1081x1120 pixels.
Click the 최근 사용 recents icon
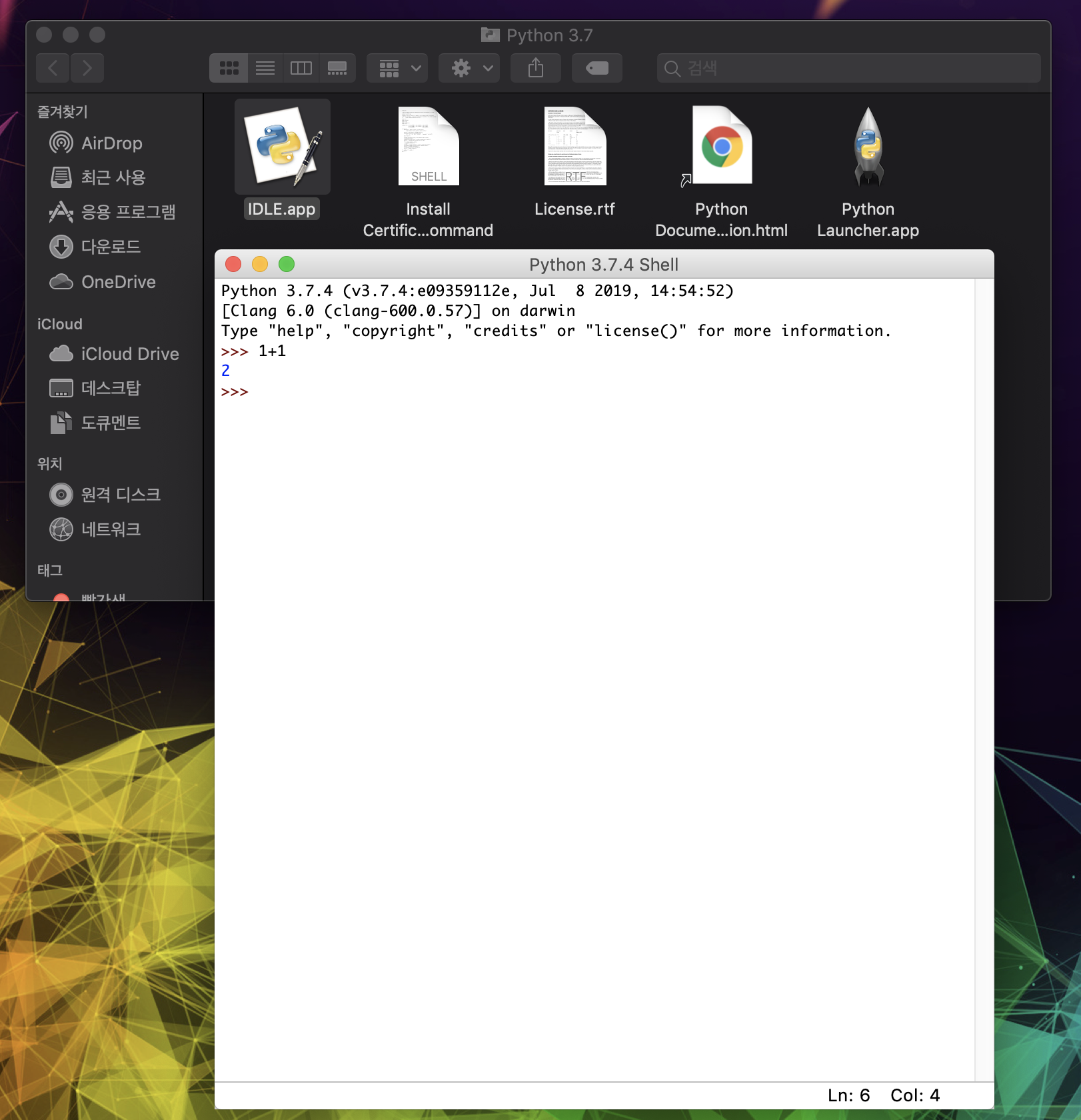(61, 177)
